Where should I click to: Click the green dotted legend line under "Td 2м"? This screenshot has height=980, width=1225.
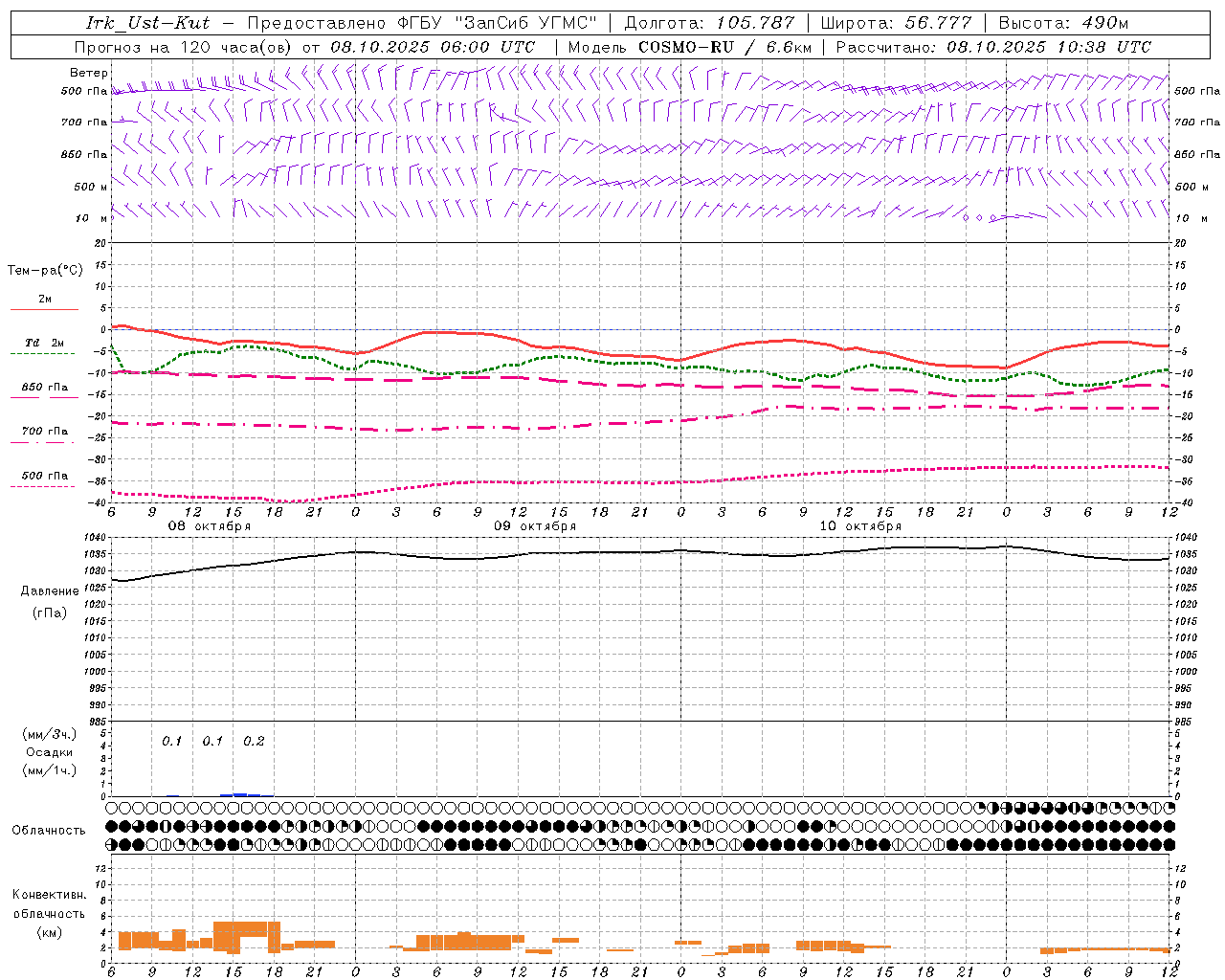click(x=44, y=354)
